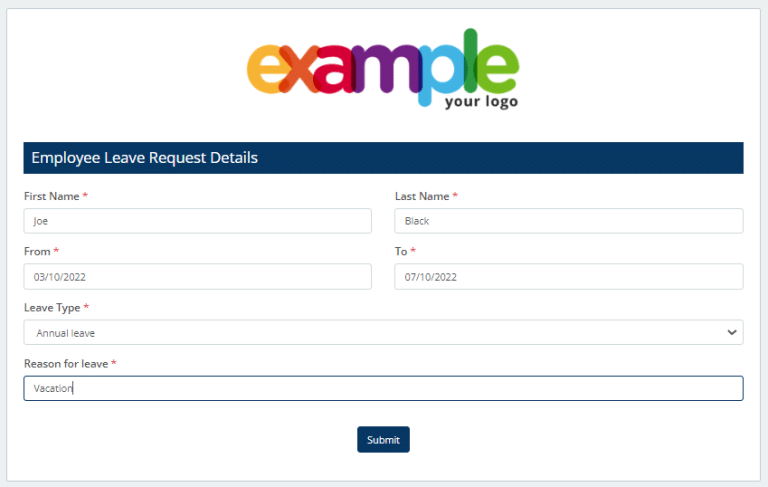Select the From date field 03/10/2022
Viewport: 768px width, 487px height.
coord(197,277)
